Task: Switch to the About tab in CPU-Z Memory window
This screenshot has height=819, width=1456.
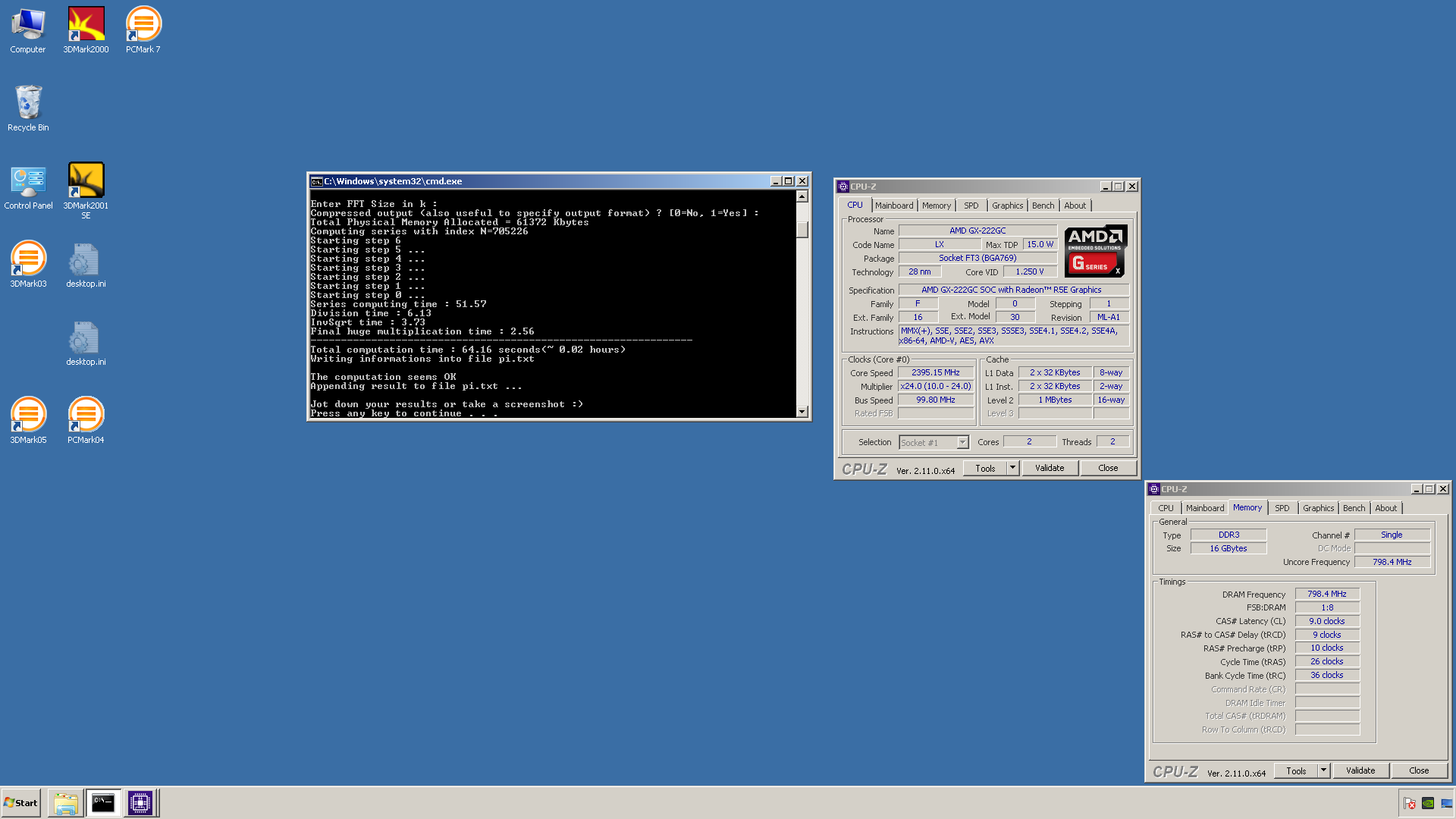Action: click(x=1385, y=508)
